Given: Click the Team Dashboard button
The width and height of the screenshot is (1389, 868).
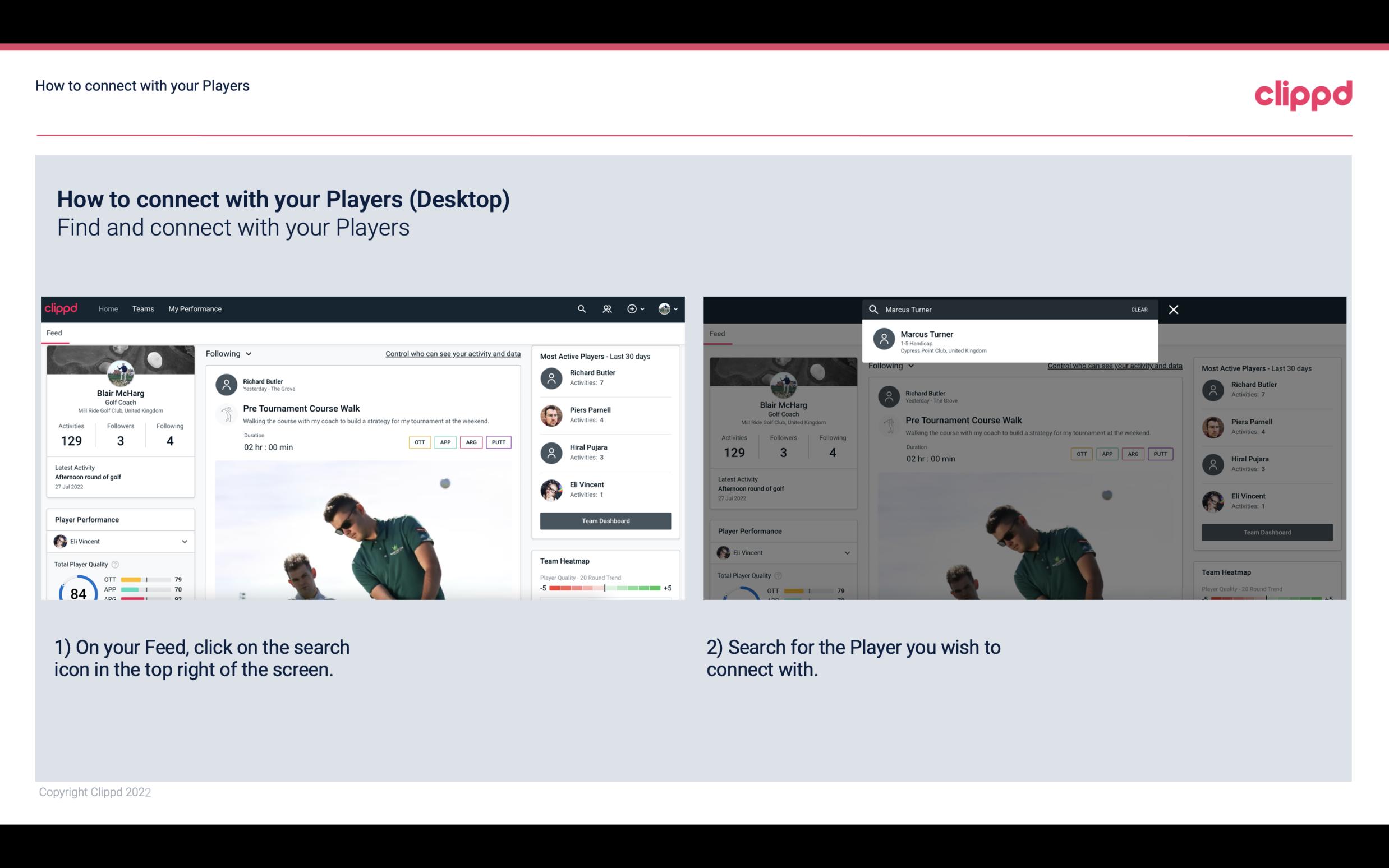Looking at the screenshot, I should 605,520.
